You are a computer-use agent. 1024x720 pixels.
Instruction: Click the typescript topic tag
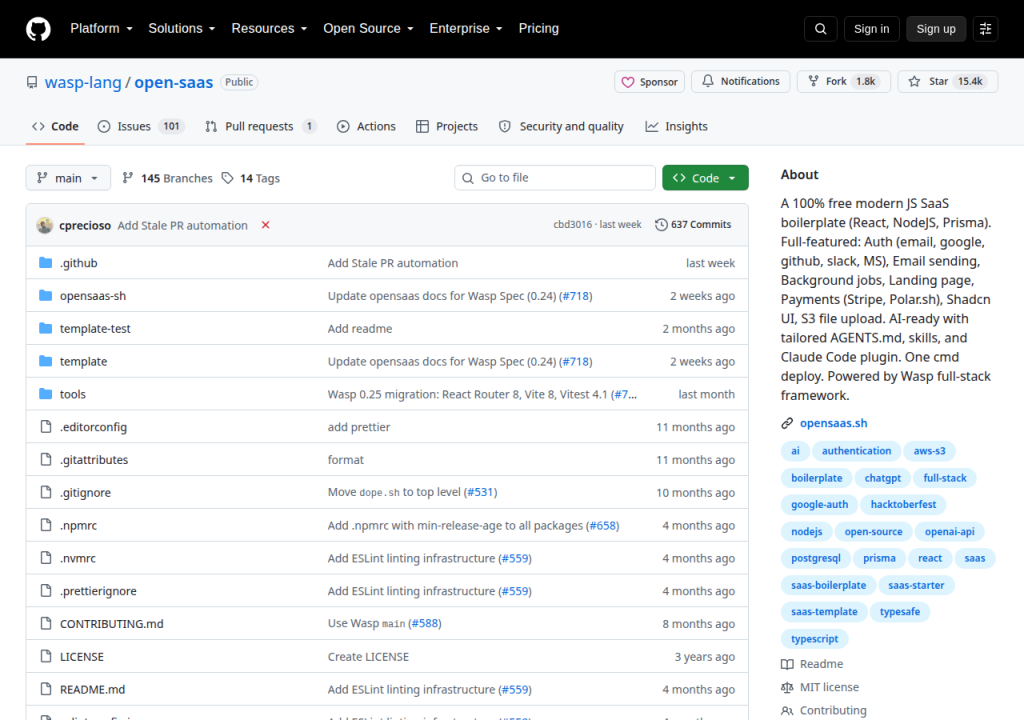coord(814,639)
